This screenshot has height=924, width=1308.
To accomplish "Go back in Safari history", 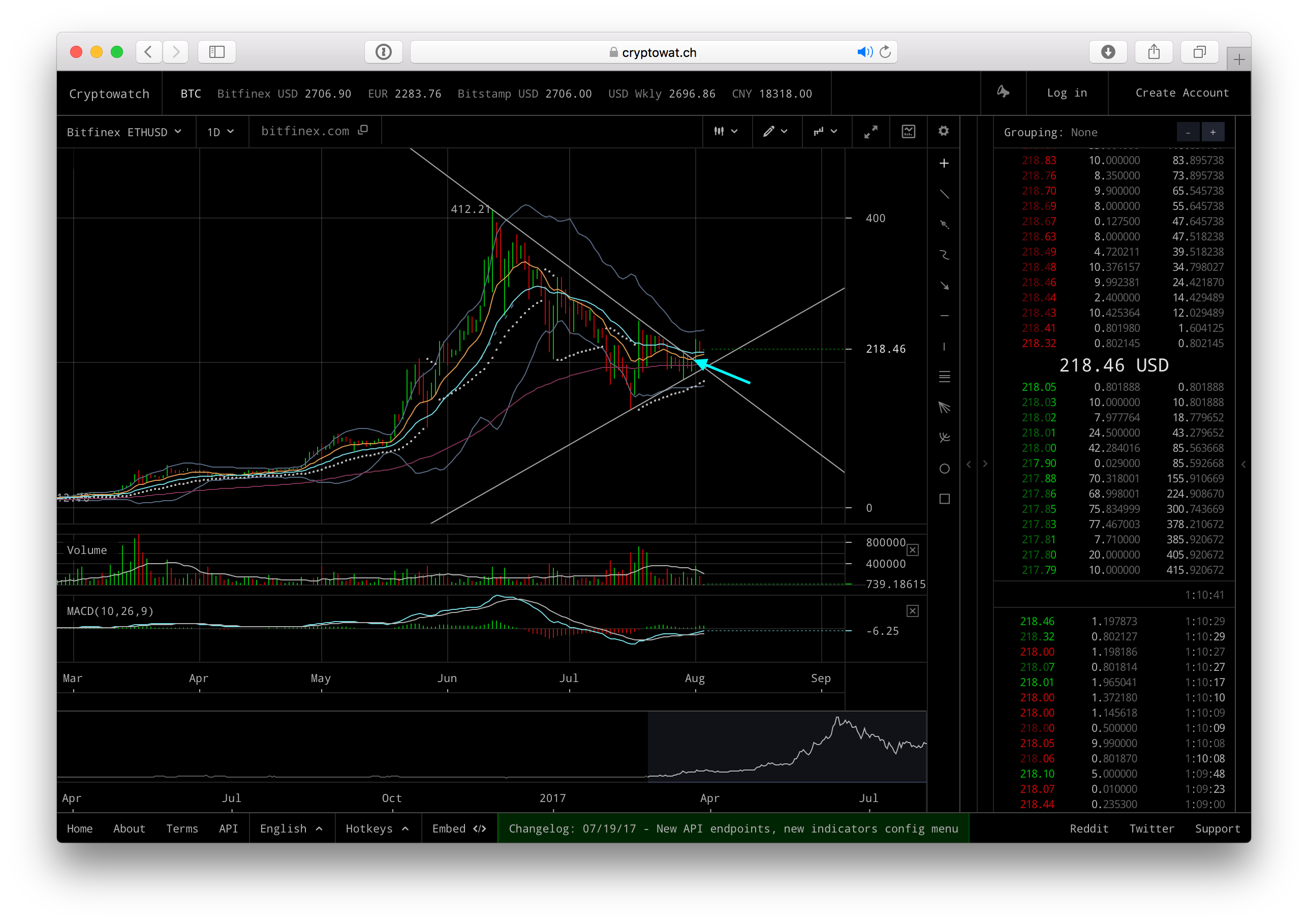I will point(148,52).
